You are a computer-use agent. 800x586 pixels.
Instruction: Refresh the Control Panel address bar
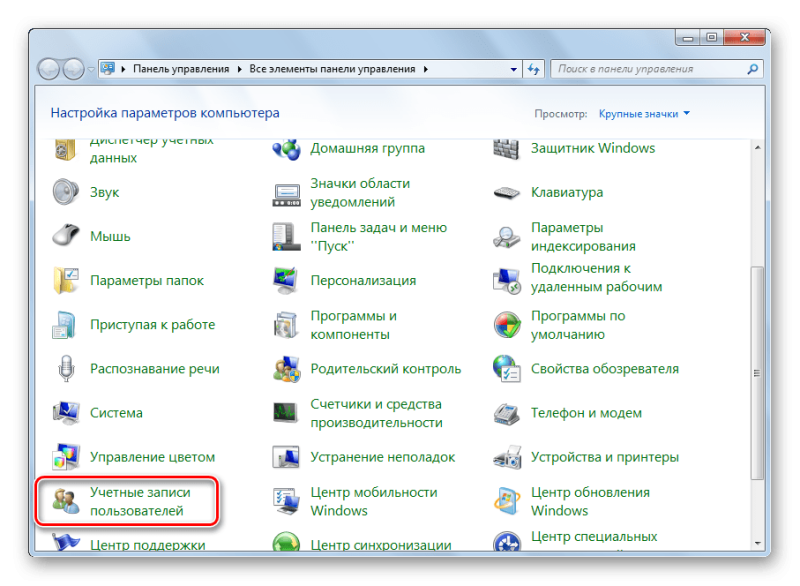(534, 69)
